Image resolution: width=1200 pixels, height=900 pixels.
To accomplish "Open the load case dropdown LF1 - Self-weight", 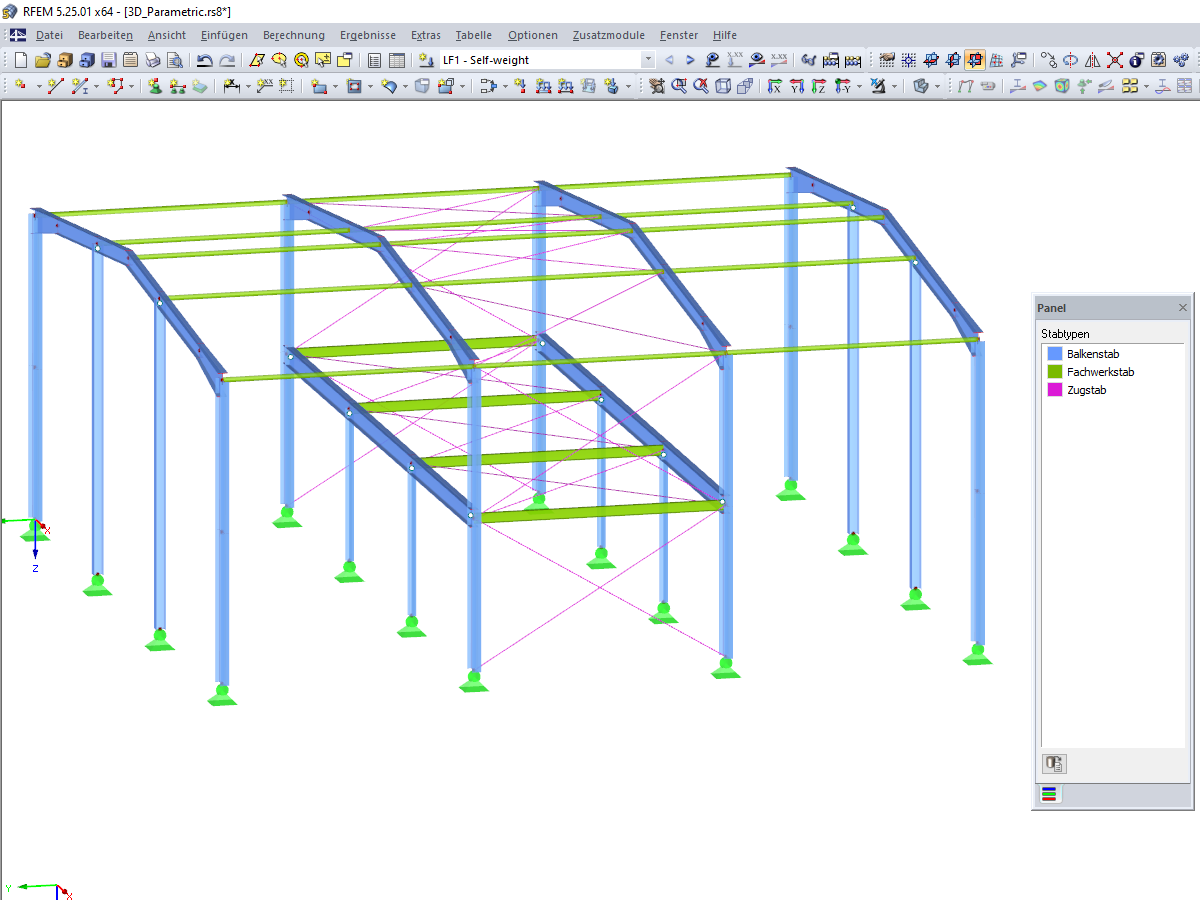I will (648, 60).
